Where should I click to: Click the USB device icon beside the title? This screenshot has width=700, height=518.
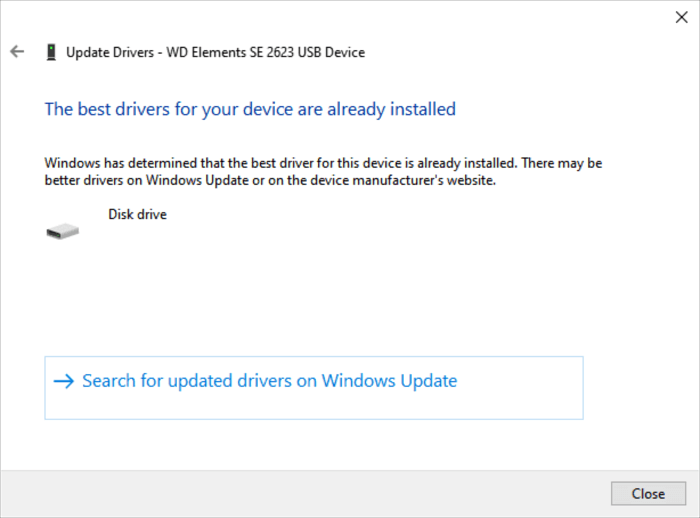50,52
